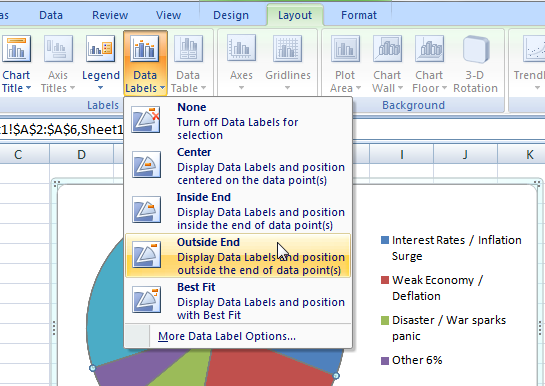The width and height of the screenshot is (545, 386).
Task: Click the Gridlines ribbon icon
Action: pos(287,48)
